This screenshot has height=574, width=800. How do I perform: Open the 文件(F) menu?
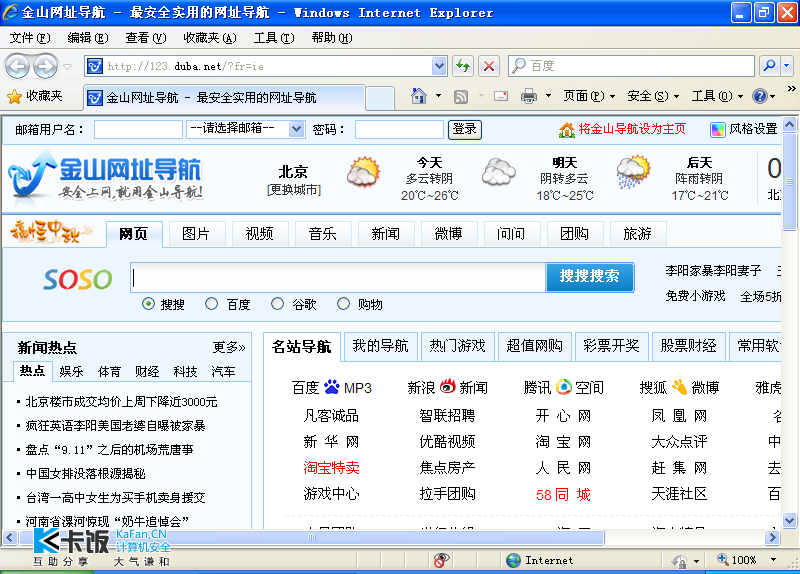(x=30, y=38)
